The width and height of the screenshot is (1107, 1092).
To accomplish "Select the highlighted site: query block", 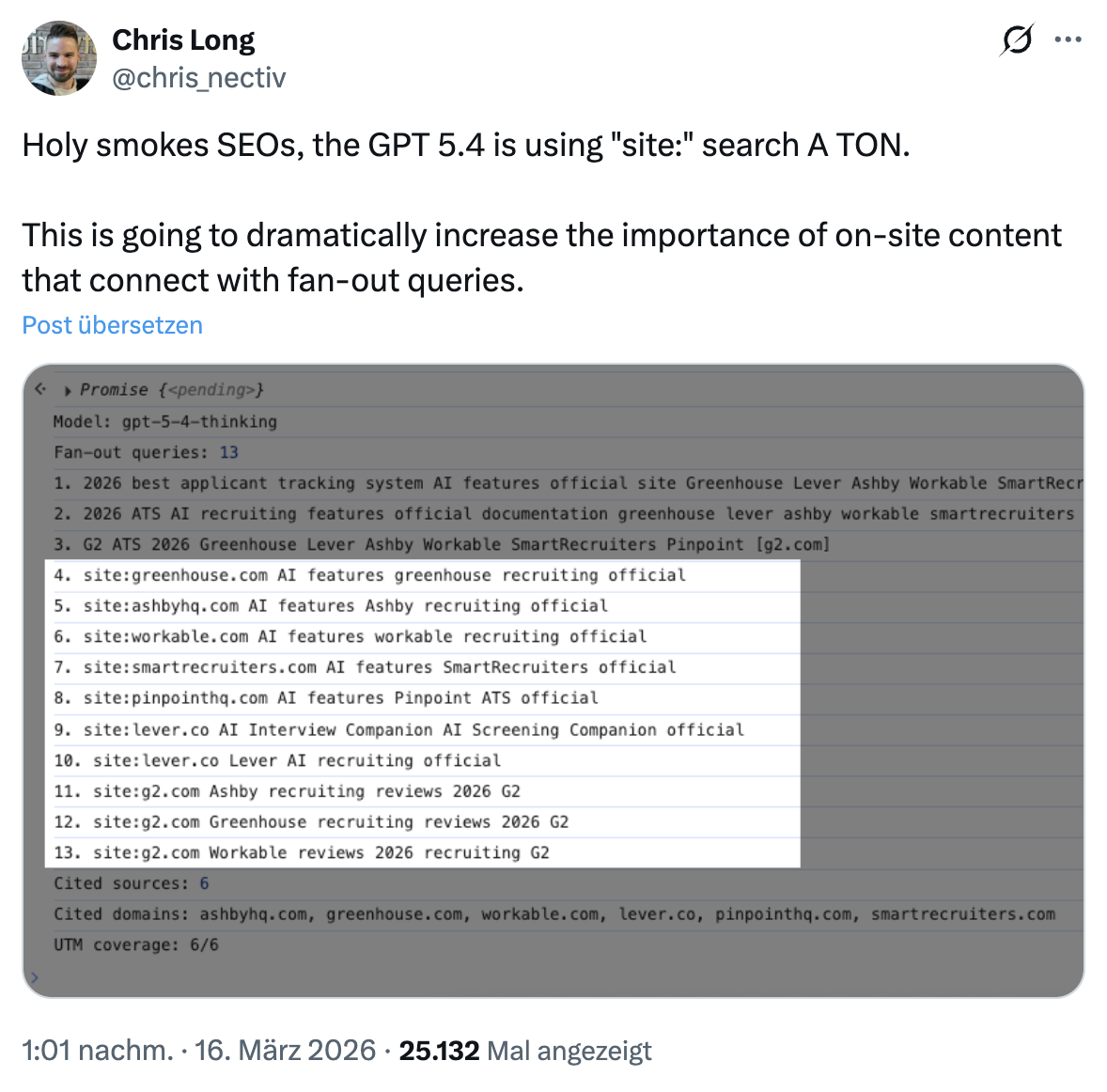I will pyautogui.click(x=422, y=713).
